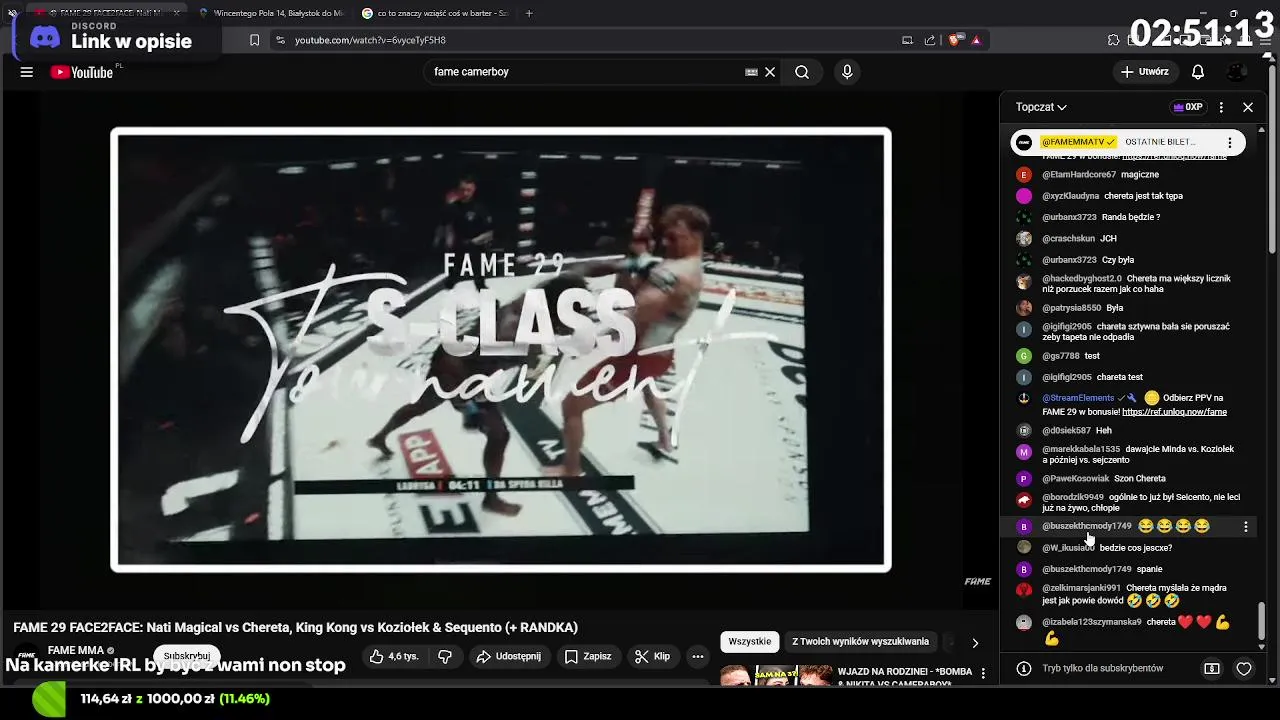
Task: Click the @EtamHardcore67 chat username
Action: click(1079, 175)
